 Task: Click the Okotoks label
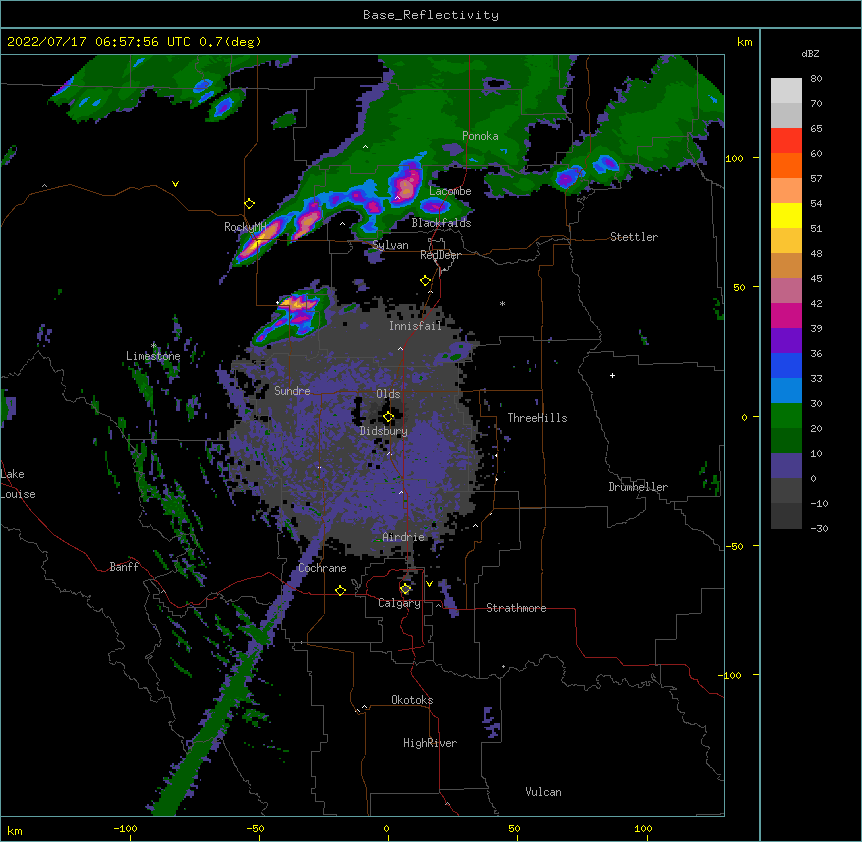(x=412, y=700)
